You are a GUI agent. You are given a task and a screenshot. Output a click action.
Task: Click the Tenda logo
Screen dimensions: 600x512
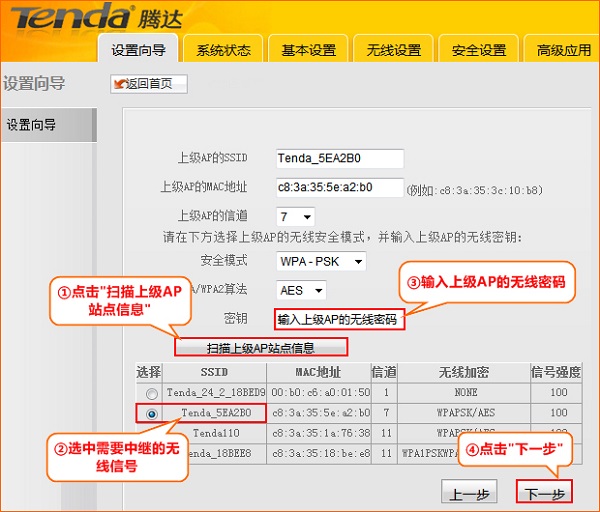tap(96, 17)
